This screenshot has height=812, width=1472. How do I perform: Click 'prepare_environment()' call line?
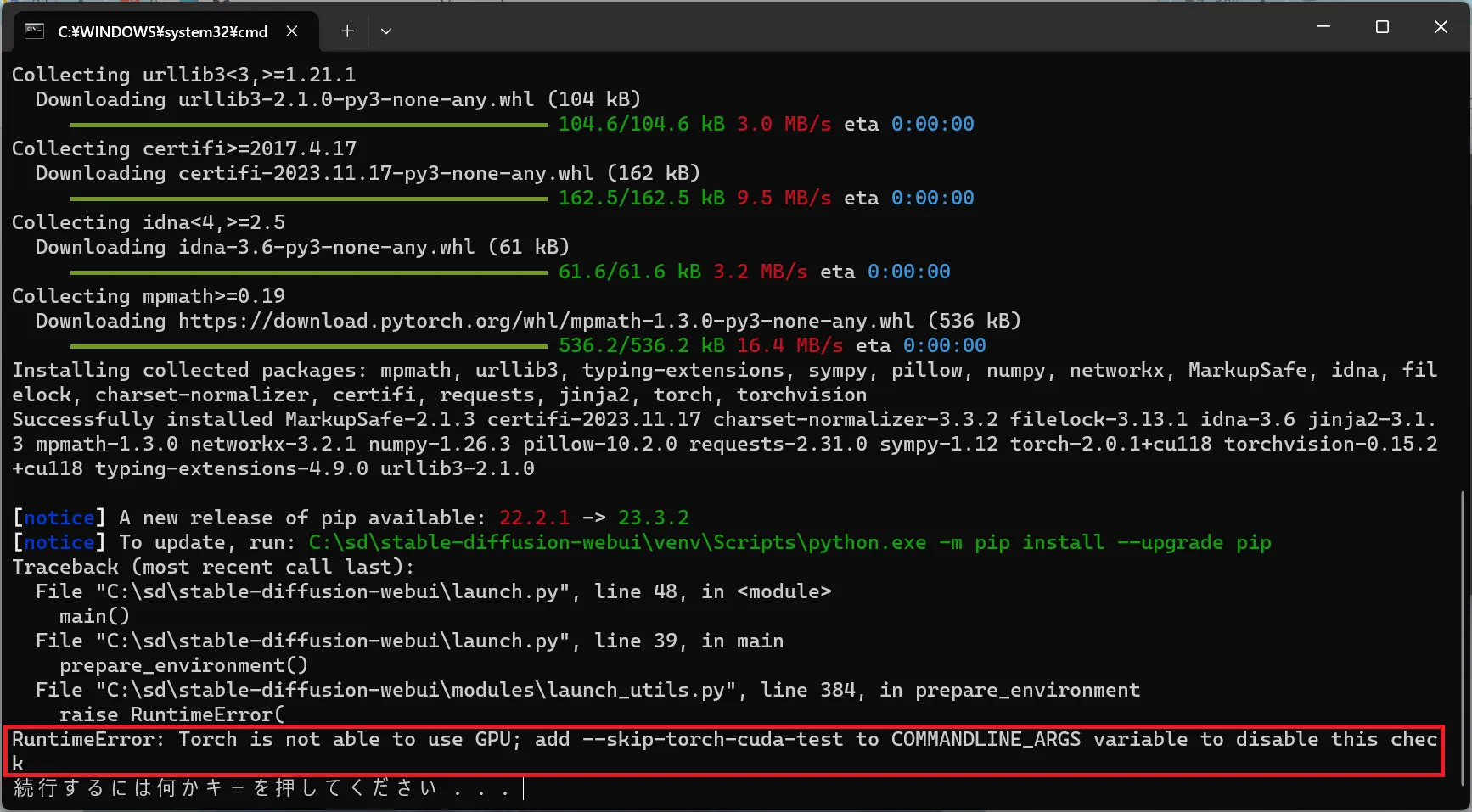tap(183, 665)
